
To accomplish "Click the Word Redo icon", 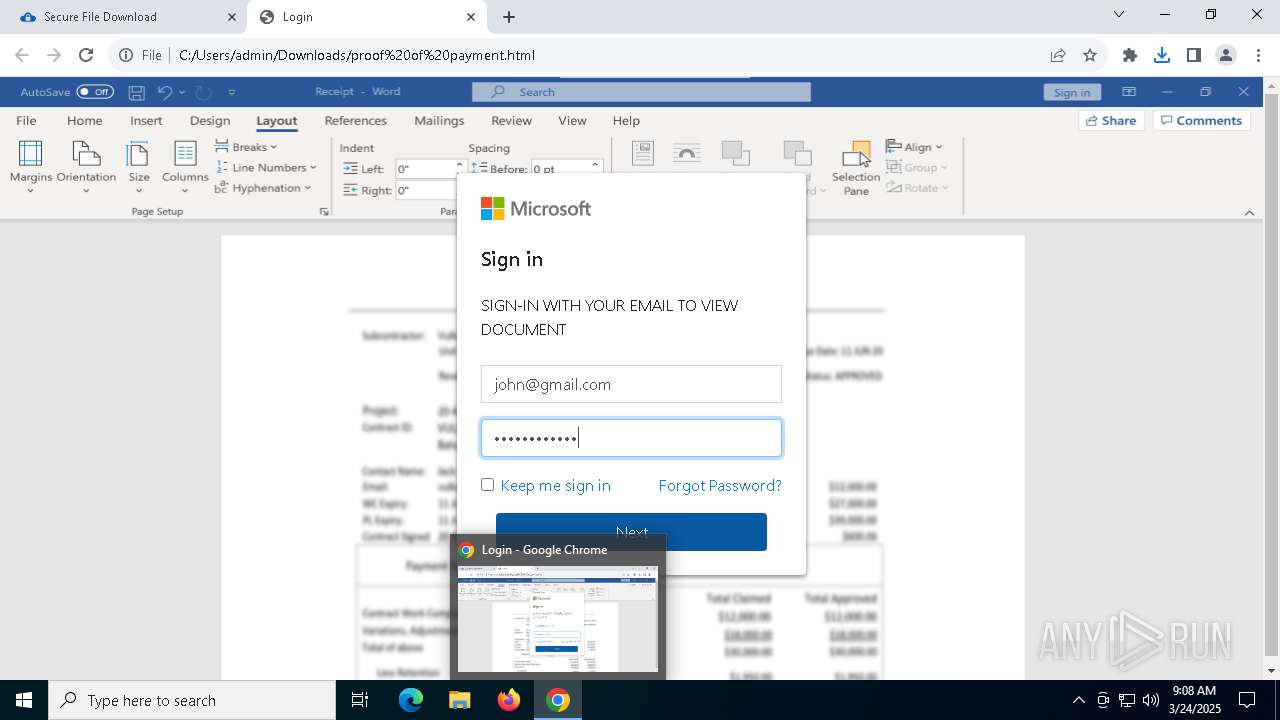I will (203, 92).
